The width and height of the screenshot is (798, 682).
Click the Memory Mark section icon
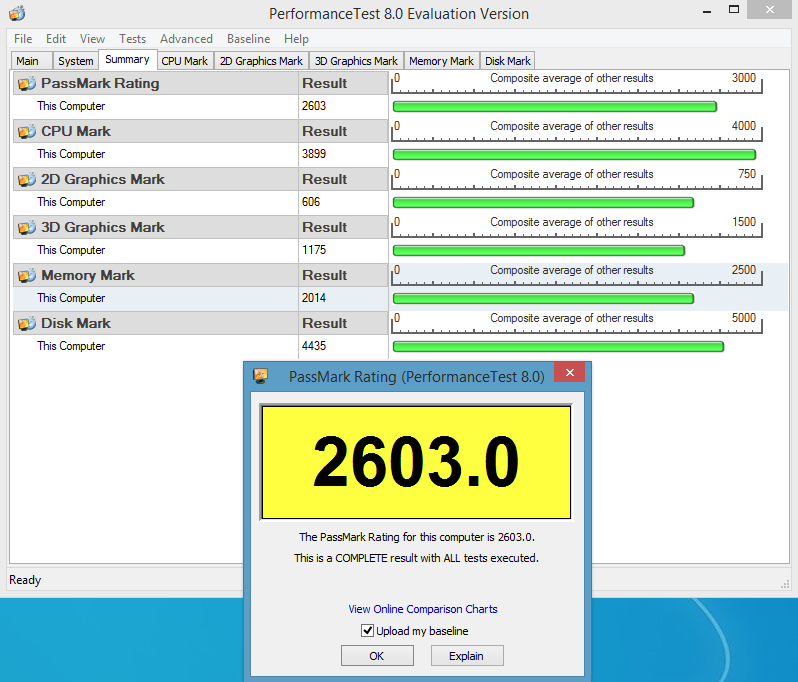pos(27,275)
